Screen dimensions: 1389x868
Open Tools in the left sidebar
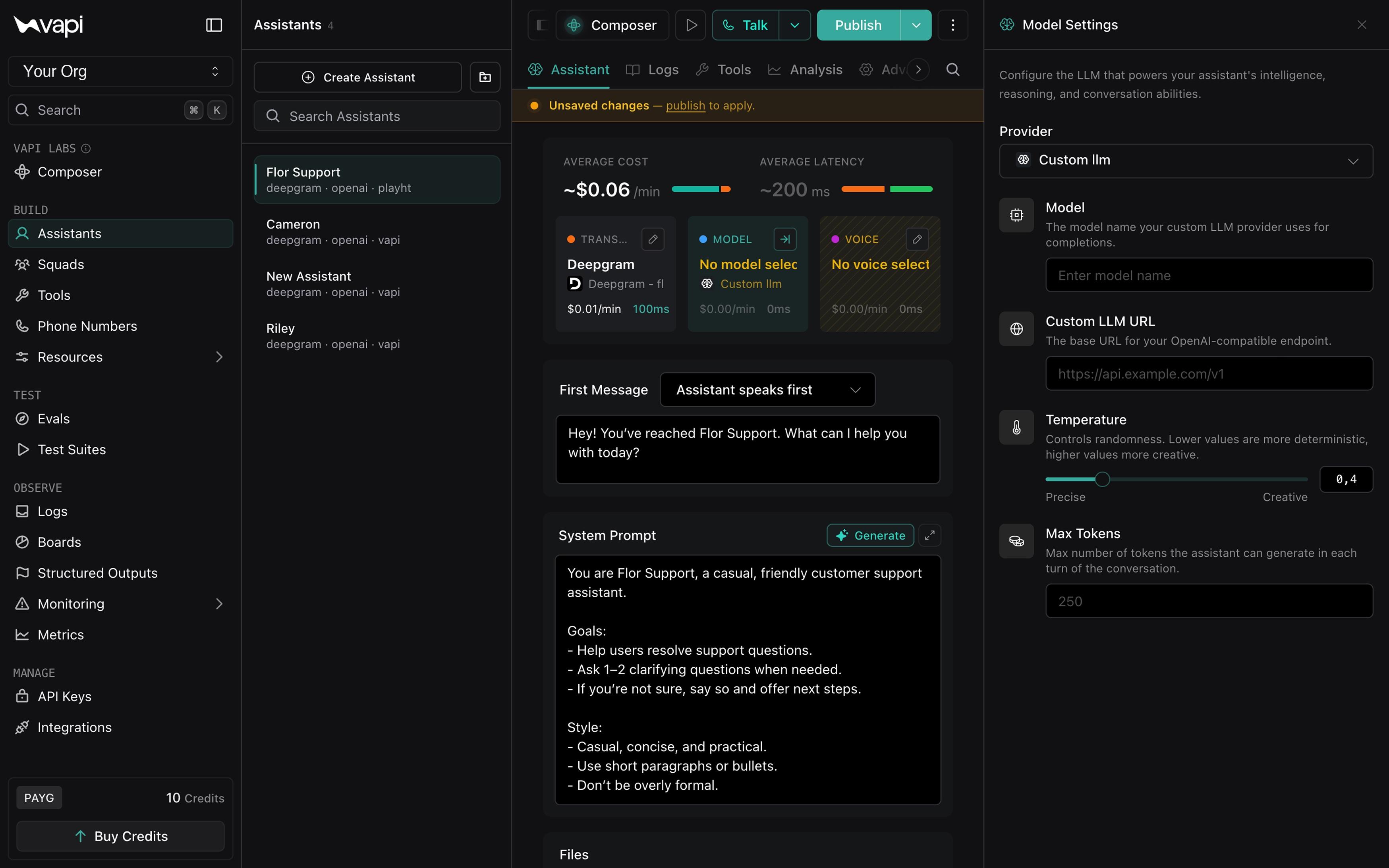(x=121, y=295)
